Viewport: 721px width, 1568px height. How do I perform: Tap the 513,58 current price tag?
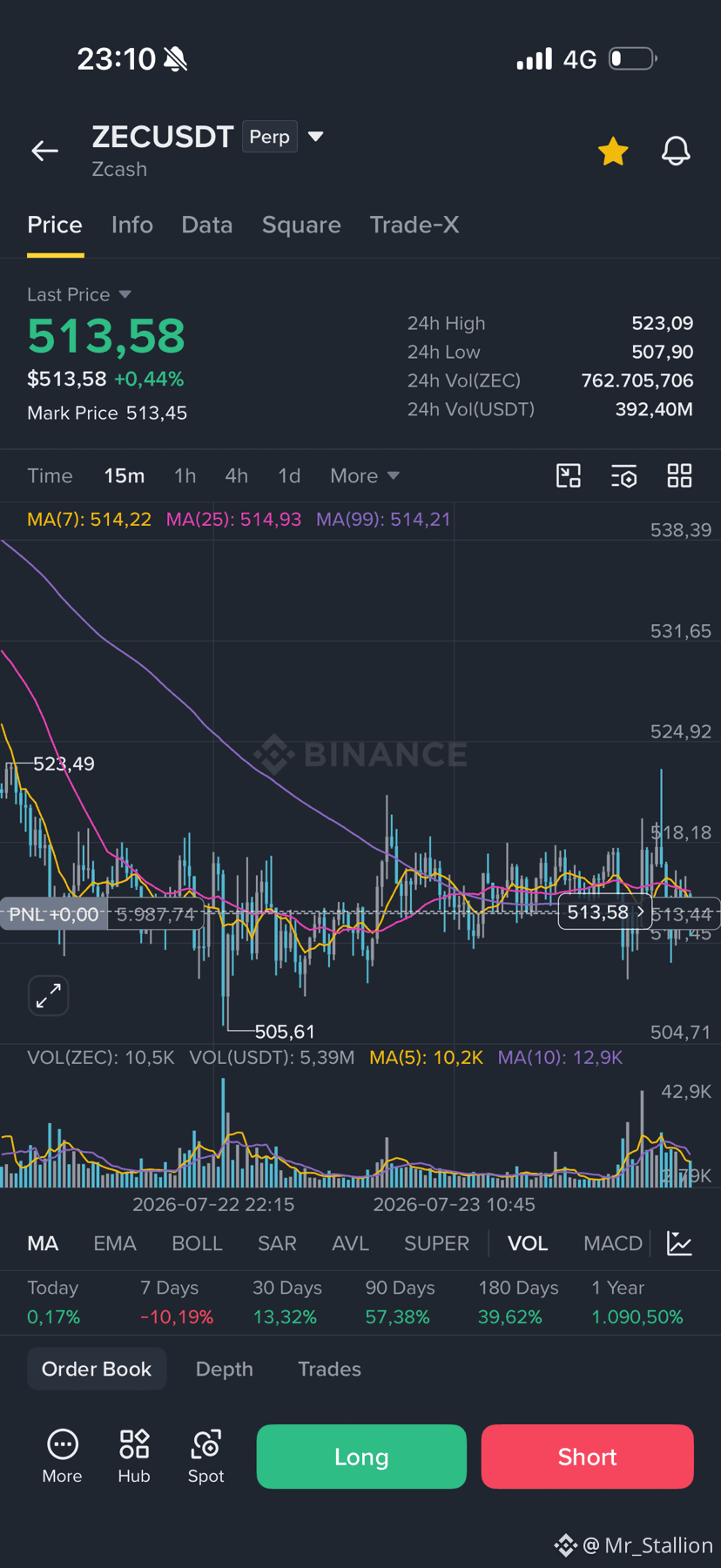coord(604,912)
